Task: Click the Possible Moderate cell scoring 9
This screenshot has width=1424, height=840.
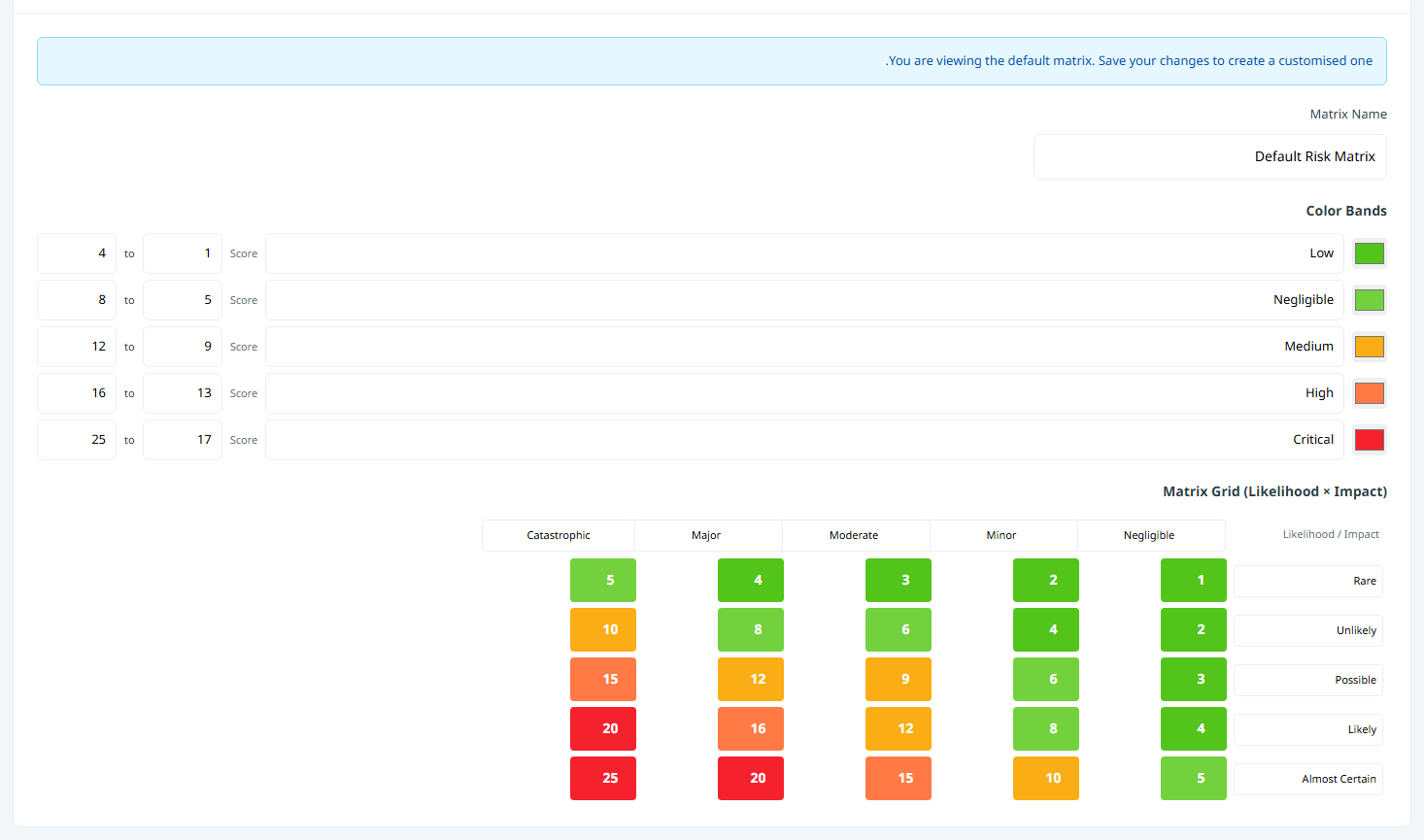Action: pyautogui.click(x=898, y=680)
